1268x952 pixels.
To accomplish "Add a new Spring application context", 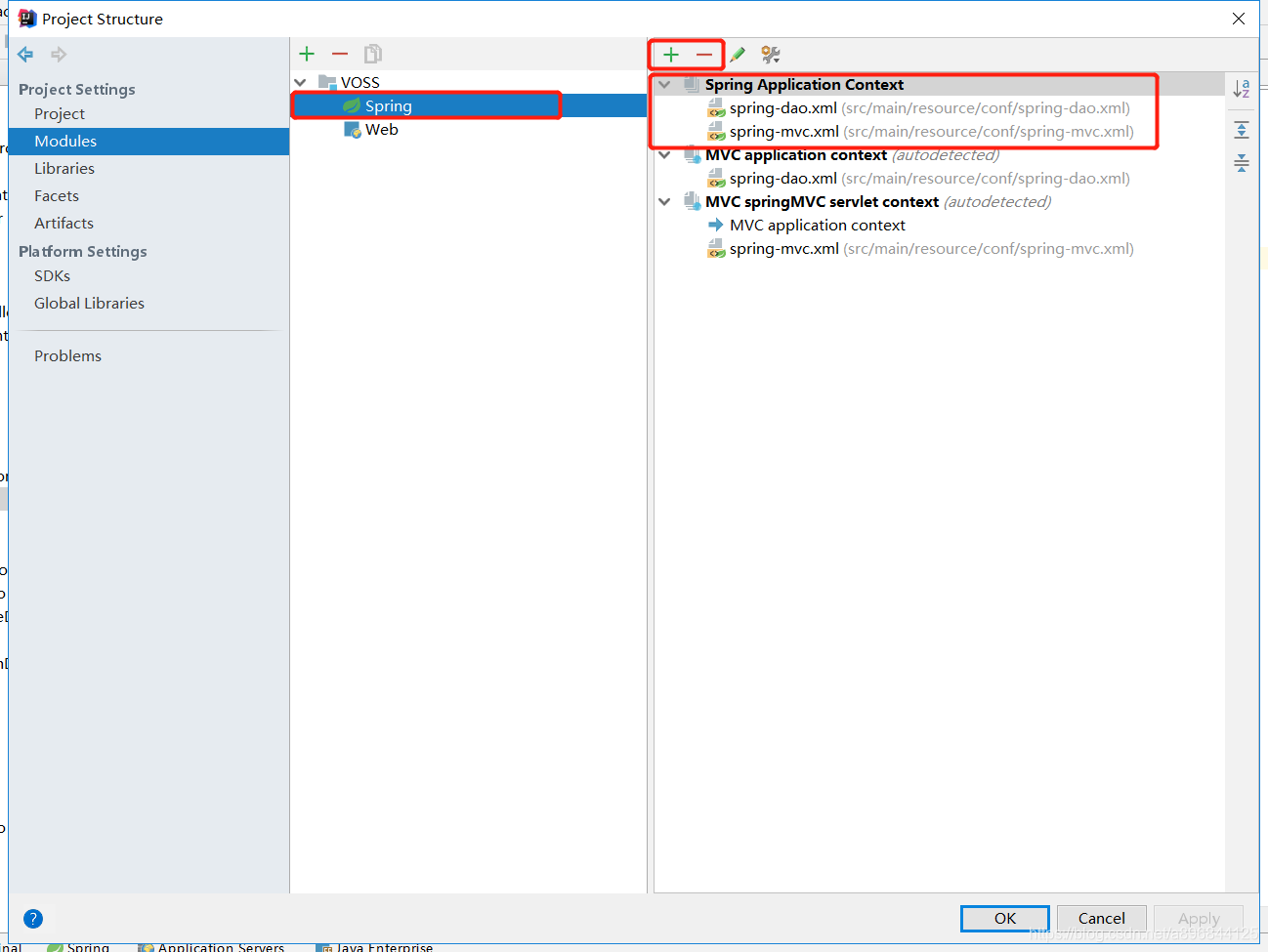I will [671, 55].
